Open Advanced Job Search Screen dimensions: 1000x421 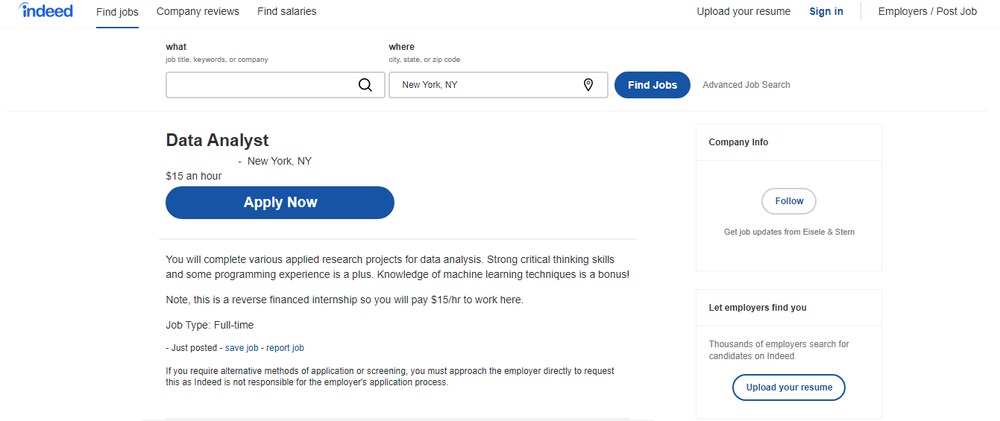pos(746,85)
